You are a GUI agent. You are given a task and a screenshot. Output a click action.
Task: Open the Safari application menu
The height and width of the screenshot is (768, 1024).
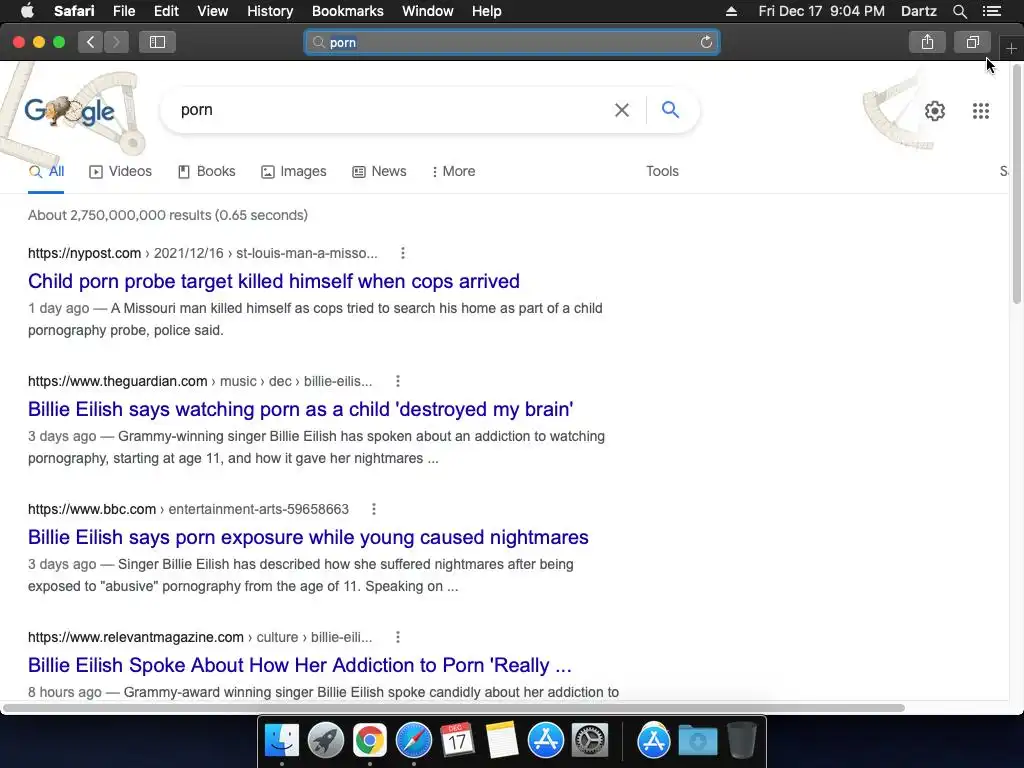point(74,11)
